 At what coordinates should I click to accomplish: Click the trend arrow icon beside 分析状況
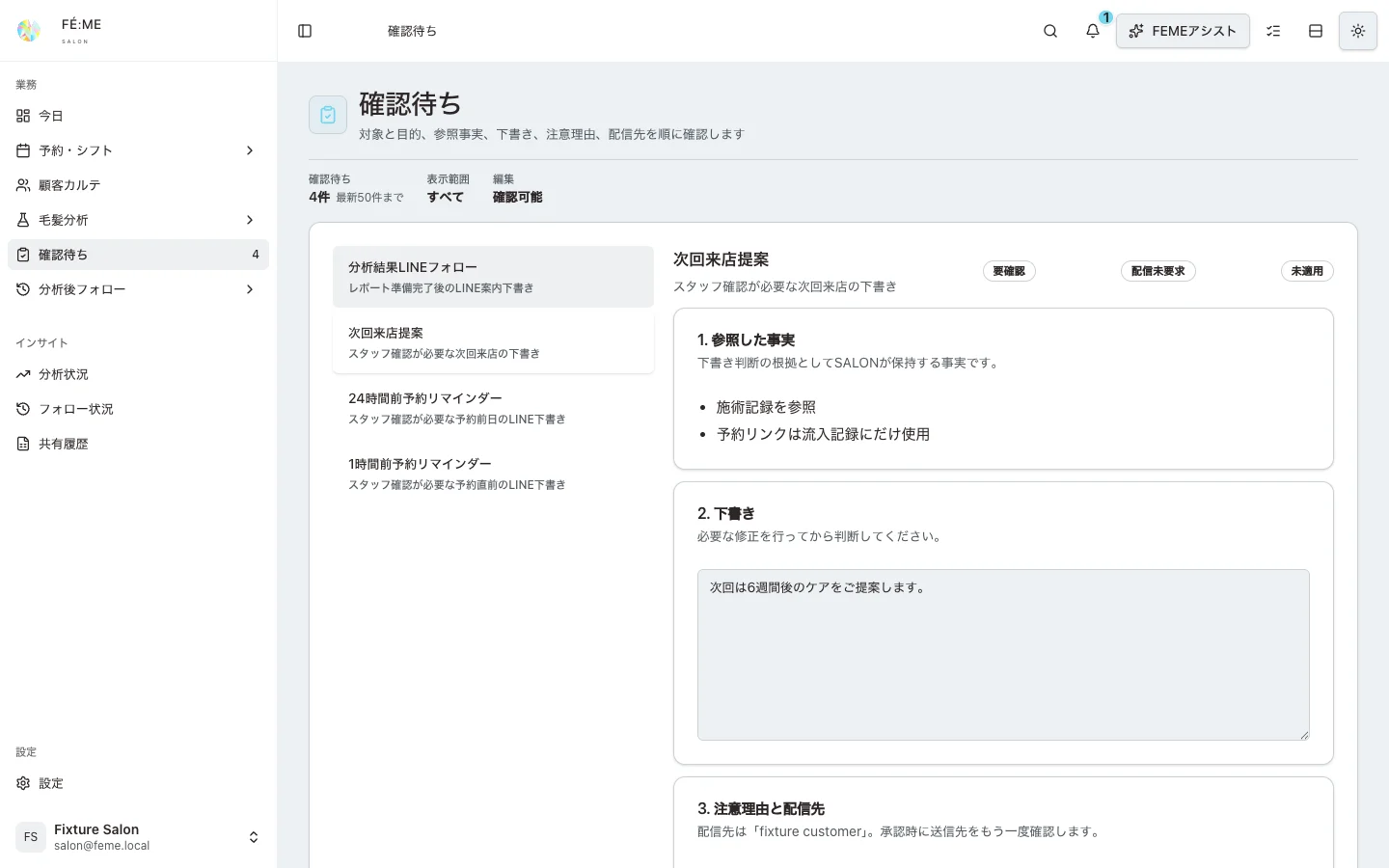[23, 374]
